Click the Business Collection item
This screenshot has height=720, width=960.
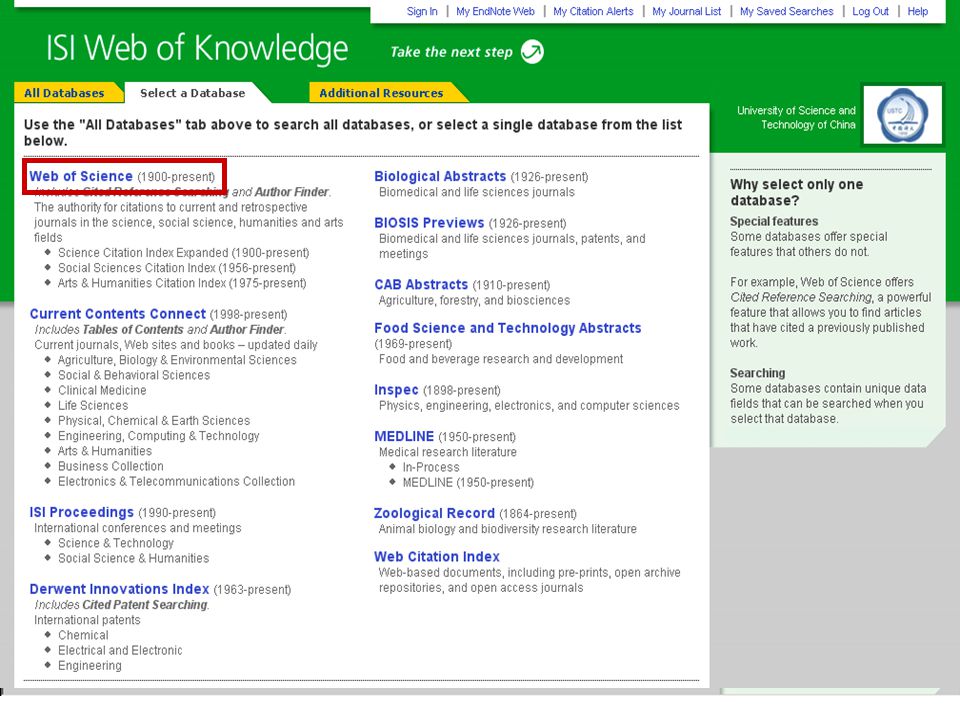pyautogui.click(x=111, y=467)
